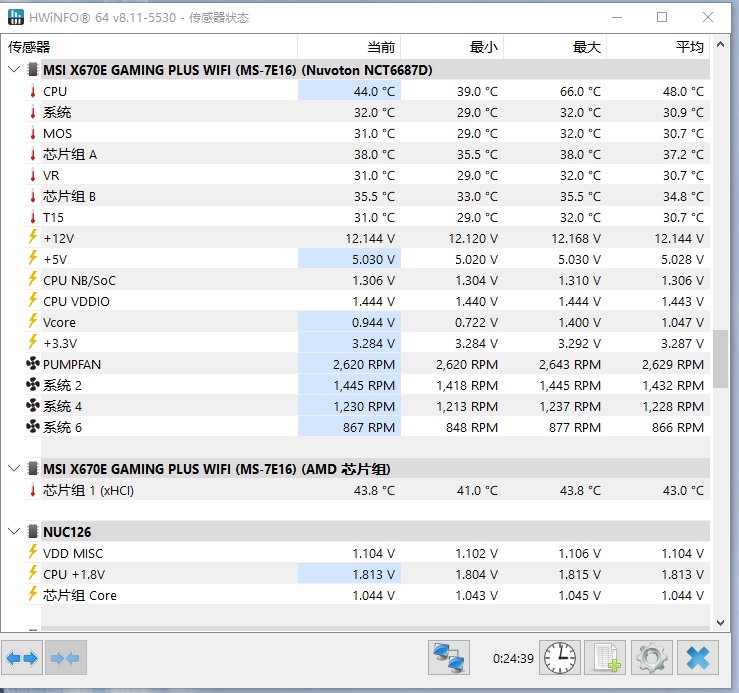Viewport: 739px width, 693px height.
Task: Click the thermometer icon beside 芯片组 A
Action: (33, 155)
